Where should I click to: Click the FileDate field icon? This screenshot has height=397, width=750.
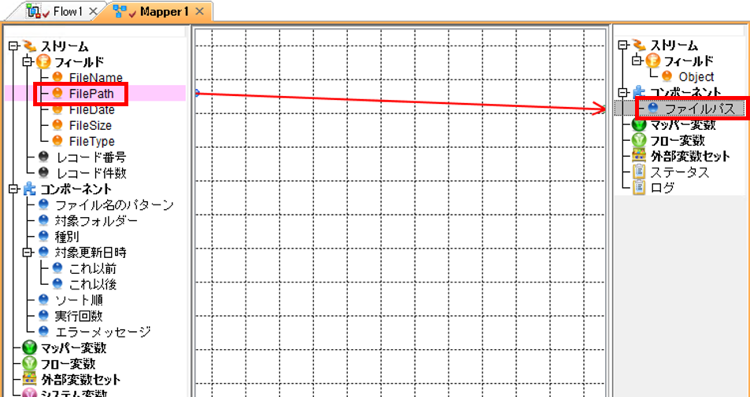pyautogui.click(x=57, y=109)
